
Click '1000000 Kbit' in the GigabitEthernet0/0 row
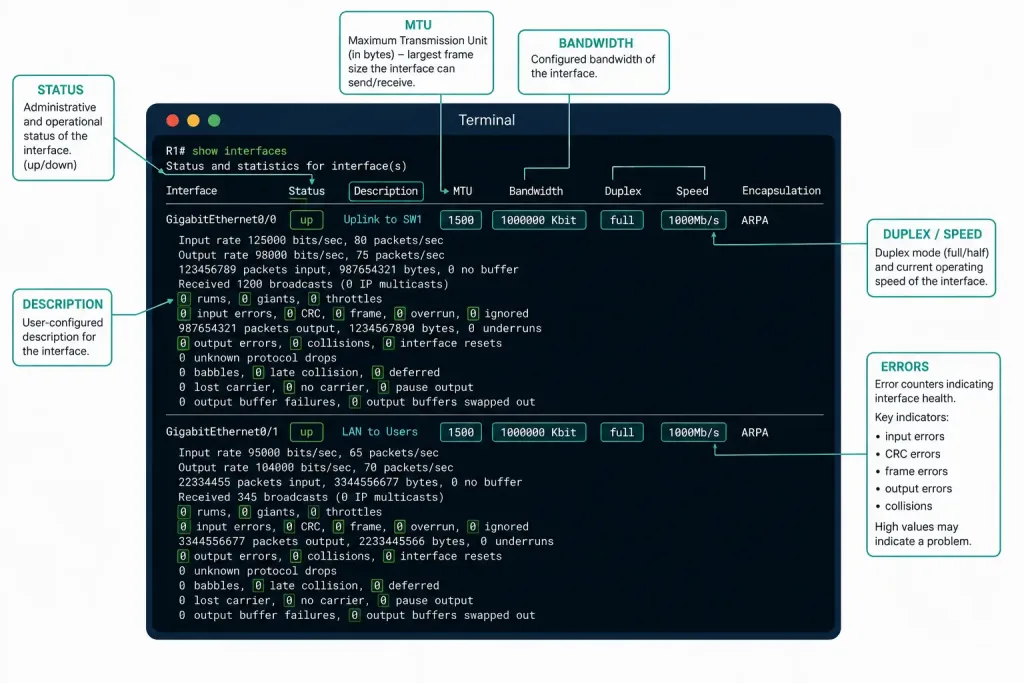[539, 220]
